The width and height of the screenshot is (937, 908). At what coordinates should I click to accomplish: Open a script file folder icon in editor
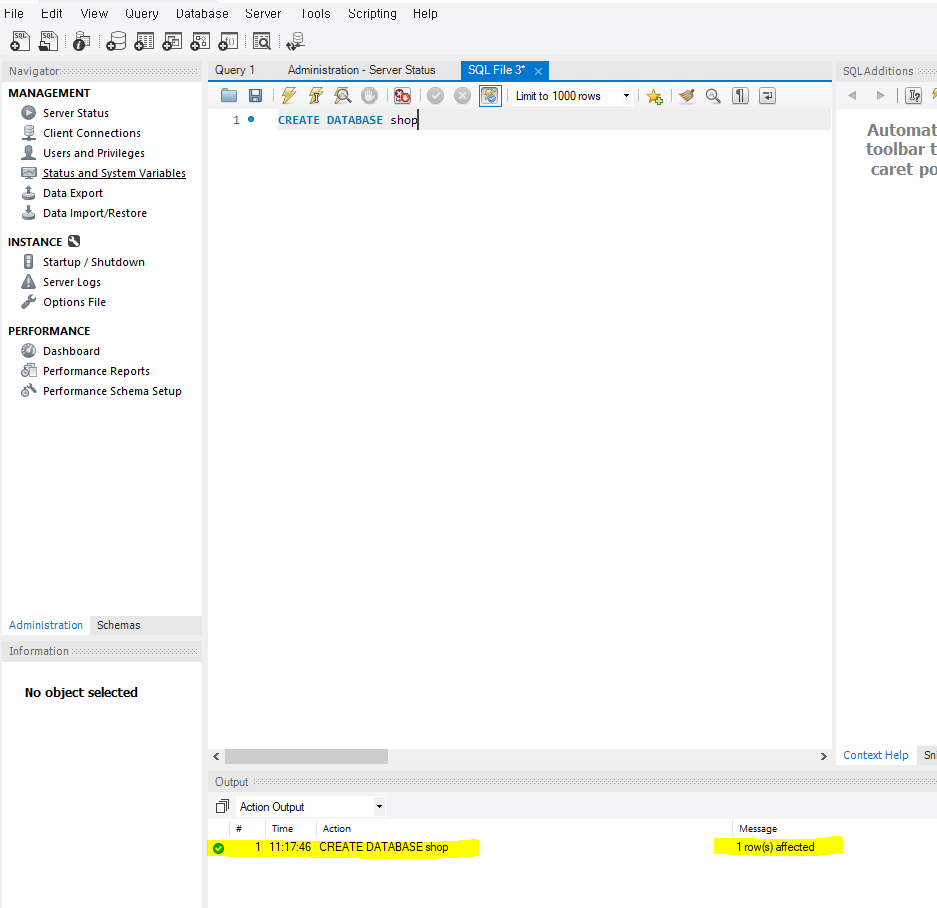(x=229, y=96)
